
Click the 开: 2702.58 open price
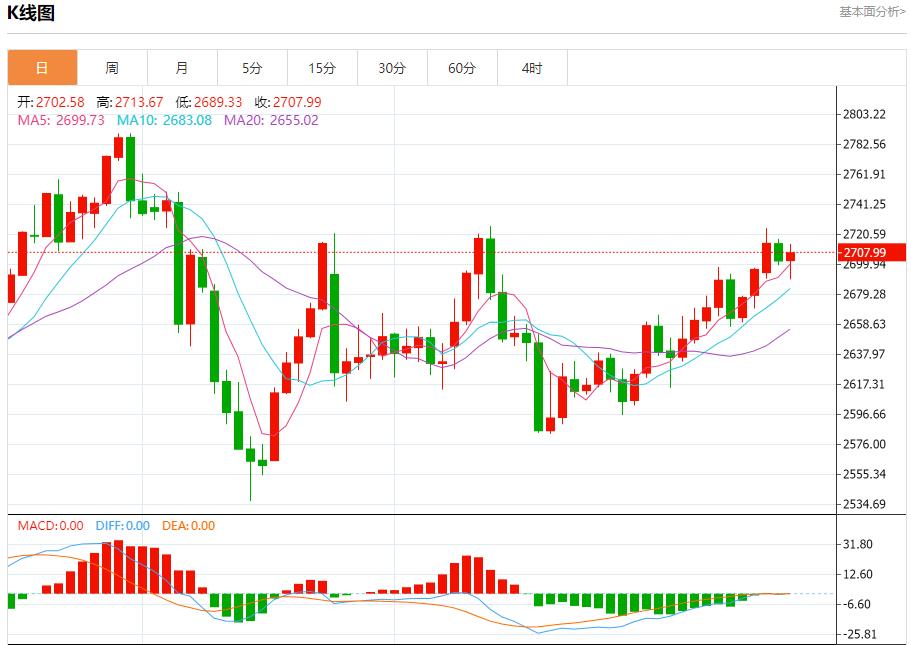(x=51, y=102)
